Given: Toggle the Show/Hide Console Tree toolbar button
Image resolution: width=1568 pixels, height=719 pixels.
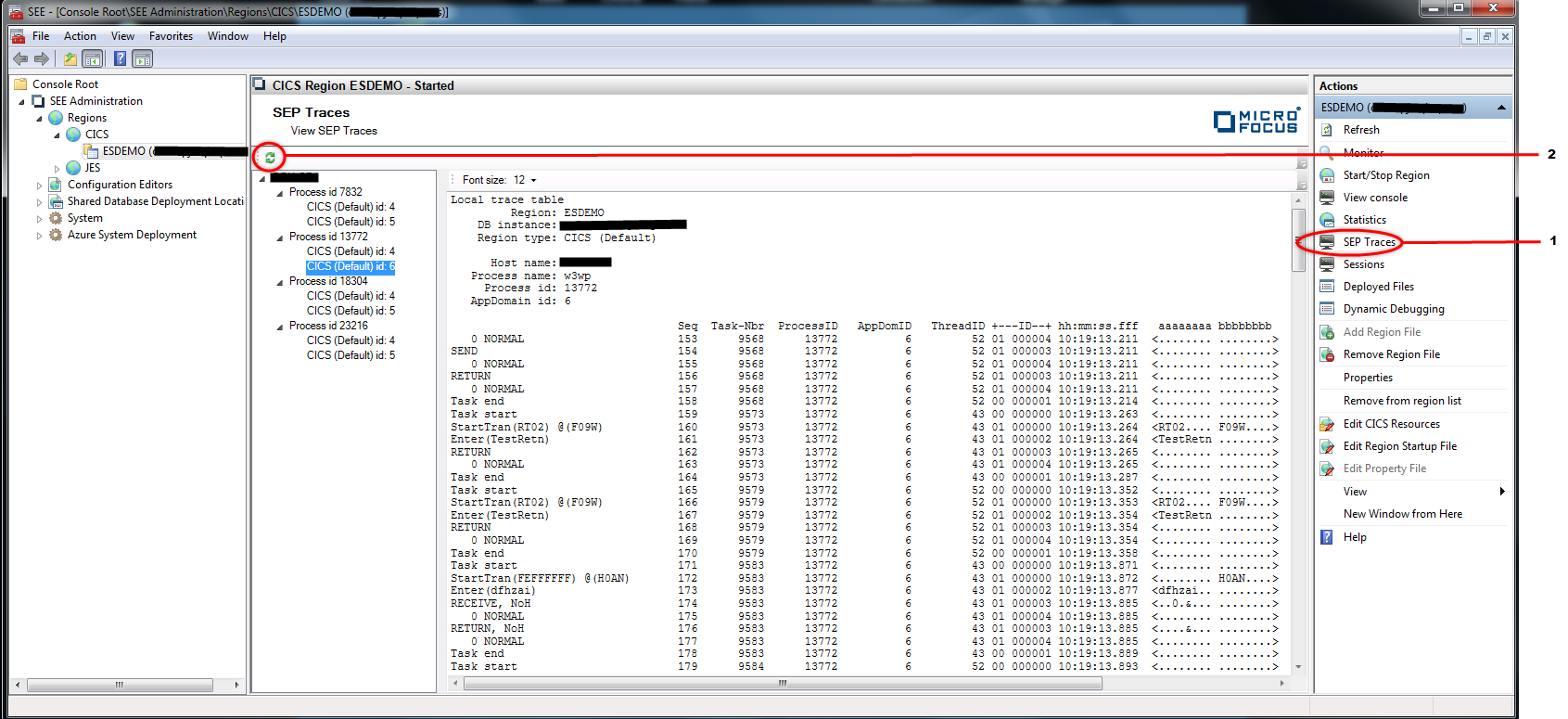Looking at the screenshot, I should click(x=93, y=59).
